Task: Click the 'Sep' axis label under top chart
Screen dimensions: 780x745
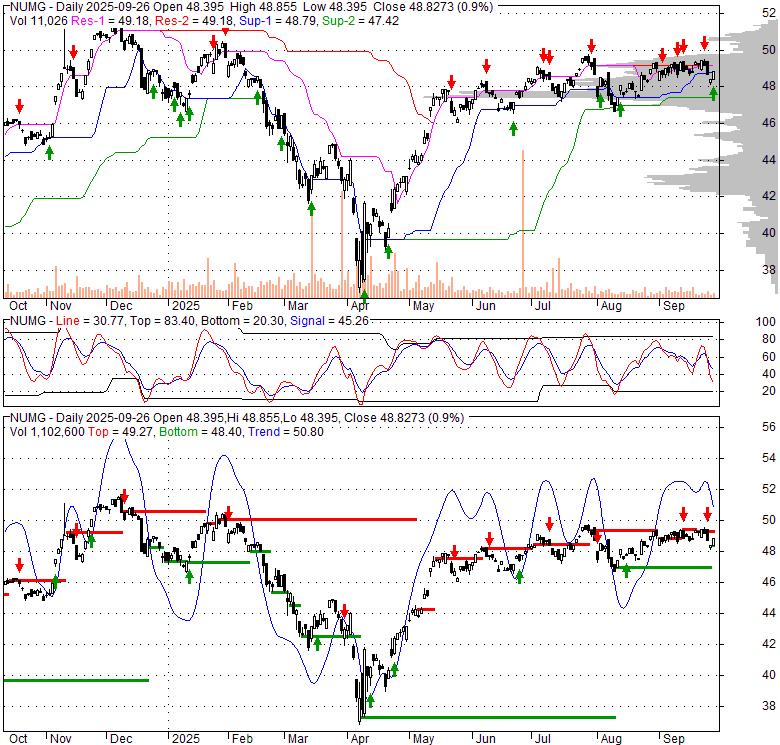Action: 674,306
